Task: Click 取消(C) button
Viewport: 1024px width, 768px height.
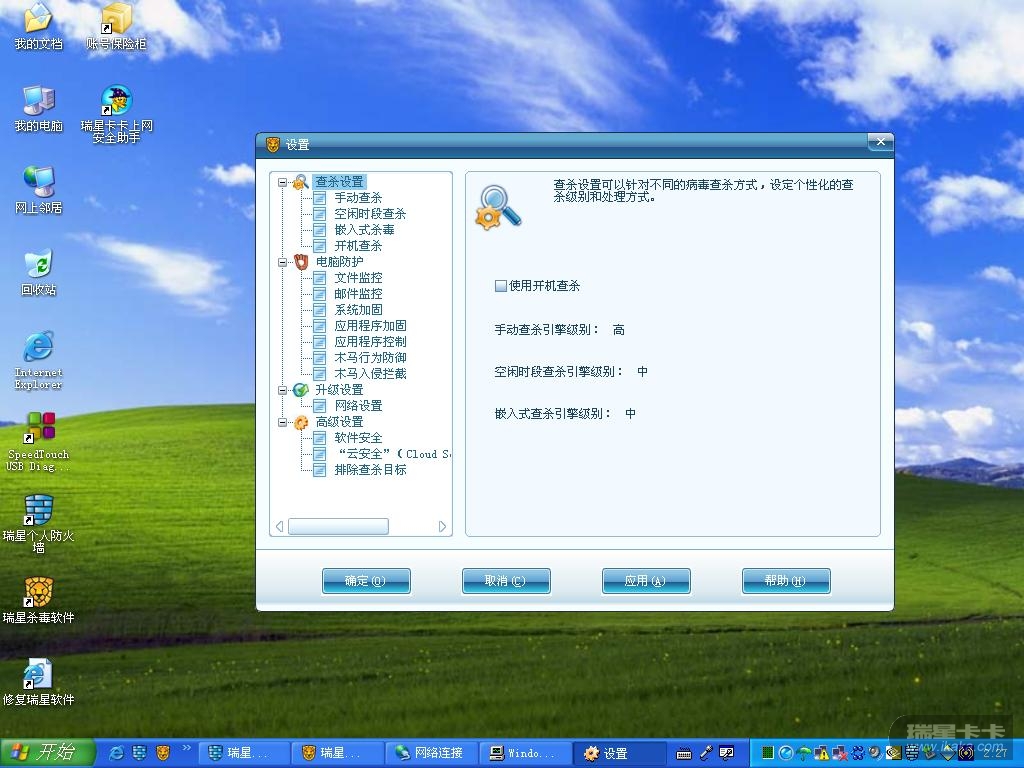Action: pos(506,581)
